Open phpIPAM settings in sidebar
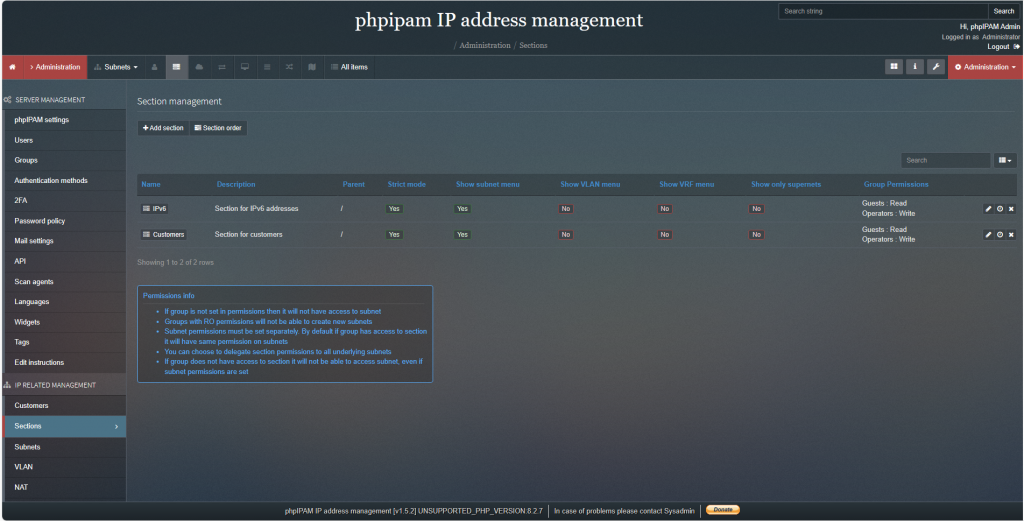The image size is (1024, 521). (x=65, y=120)
